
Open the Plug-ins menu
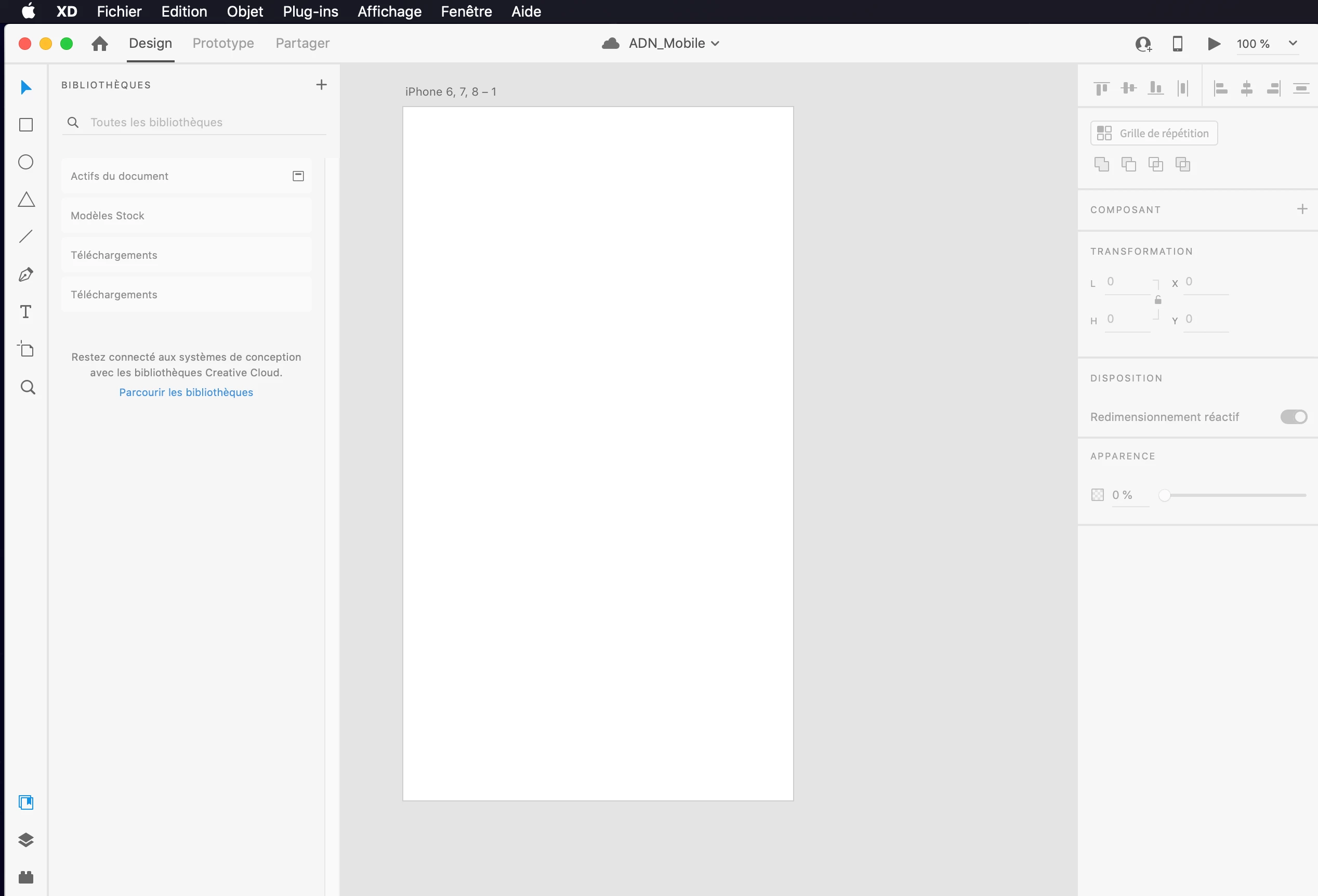[310, 11]
